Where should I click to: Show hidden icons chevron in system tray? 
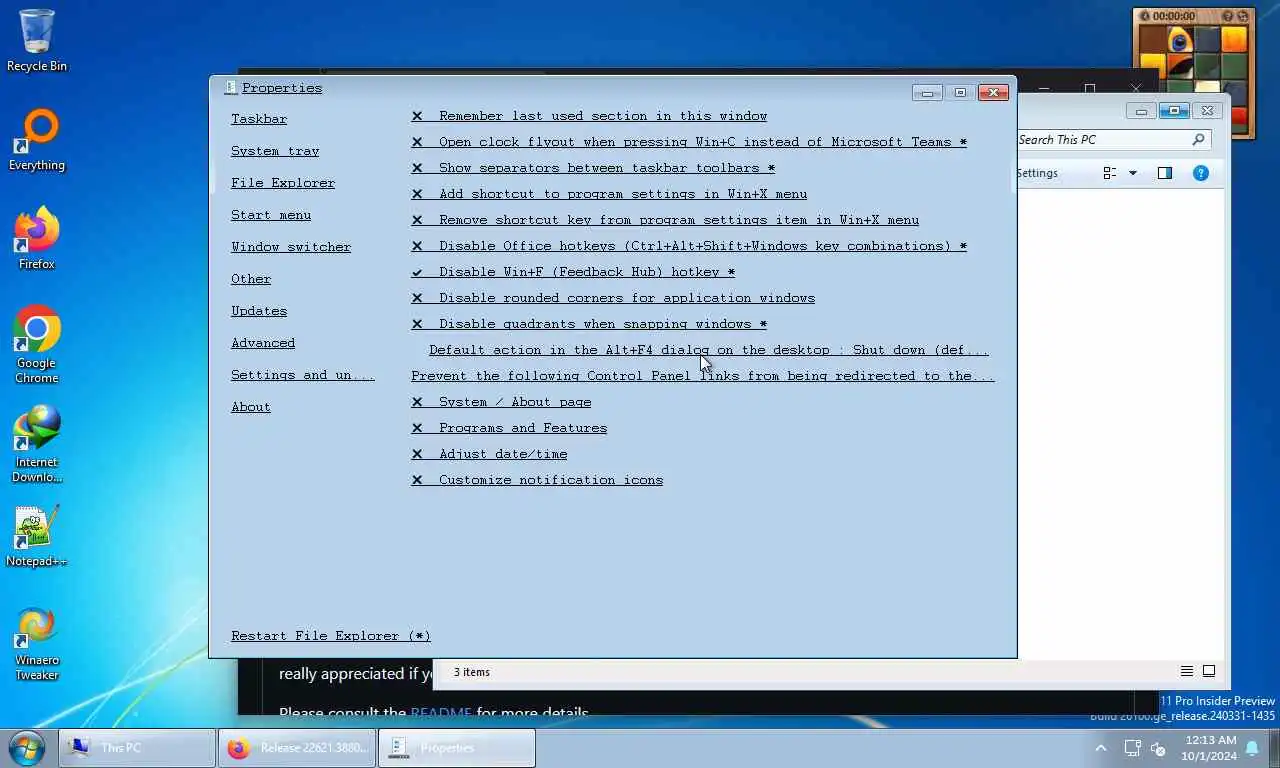pos(1101,748)
